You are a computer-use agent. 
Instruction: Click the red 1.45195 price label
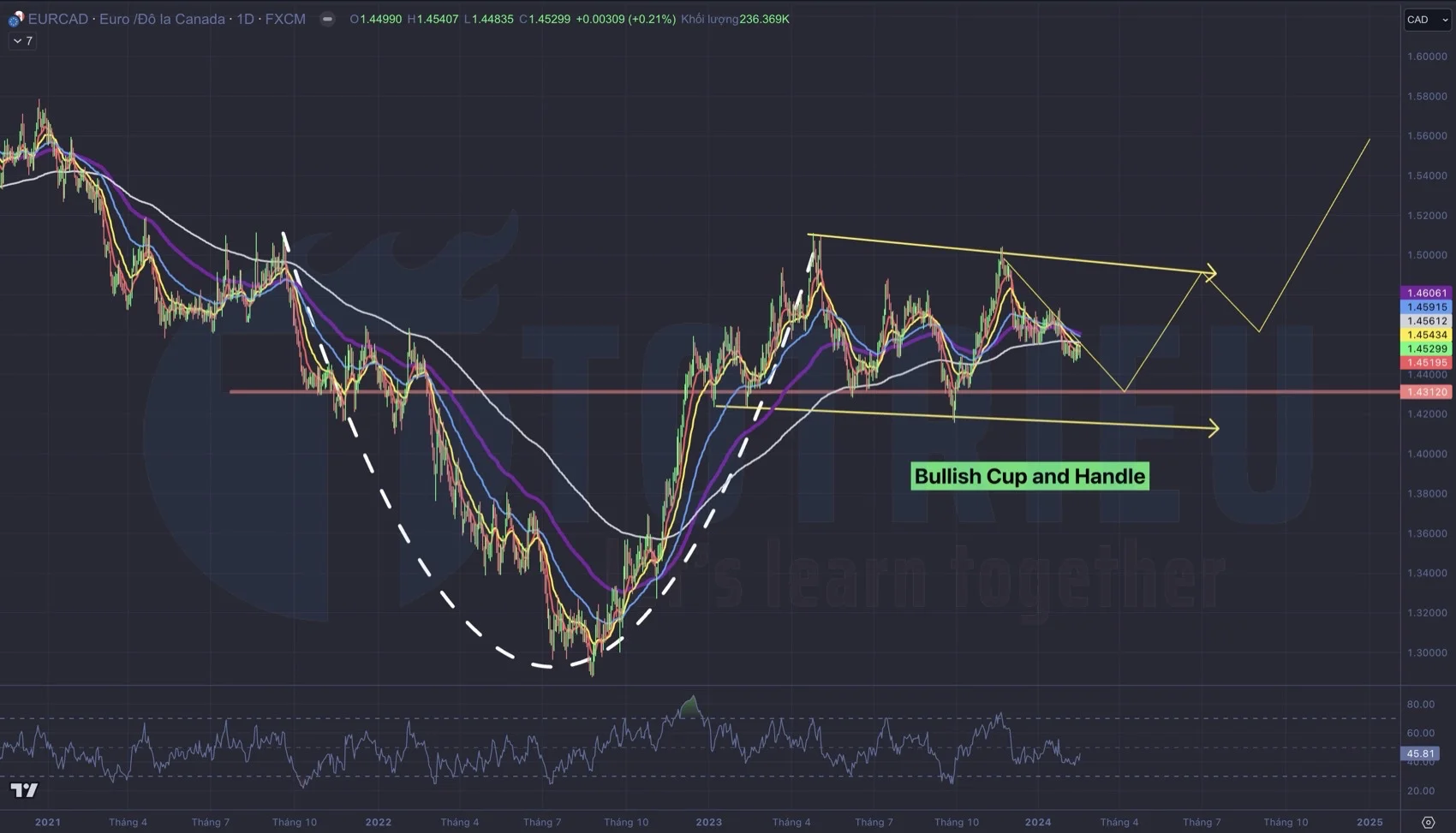click(x=1426, y=362)
